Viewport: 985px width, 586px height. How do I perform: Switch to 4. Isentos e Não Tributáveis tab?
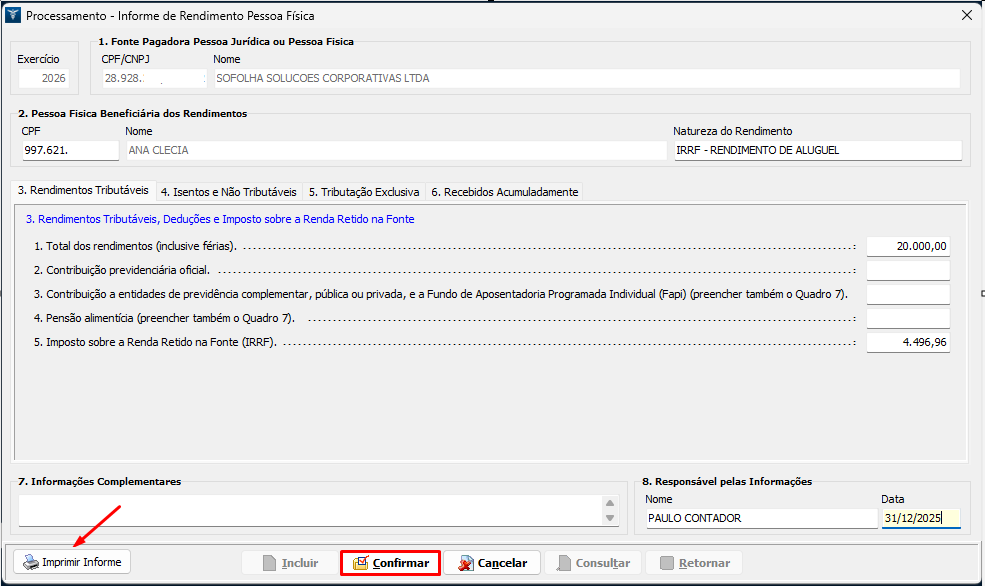tap(229, 191)
